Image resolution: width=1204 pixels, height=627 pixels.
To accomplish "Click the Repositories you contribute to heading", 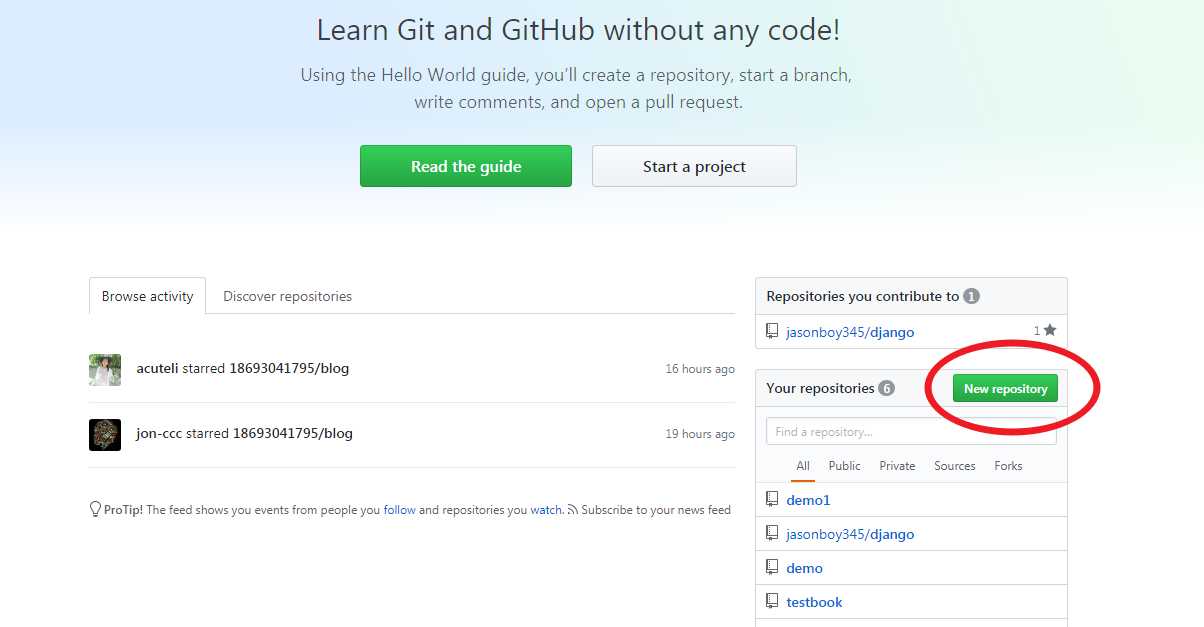I will [x=862, y=296].
